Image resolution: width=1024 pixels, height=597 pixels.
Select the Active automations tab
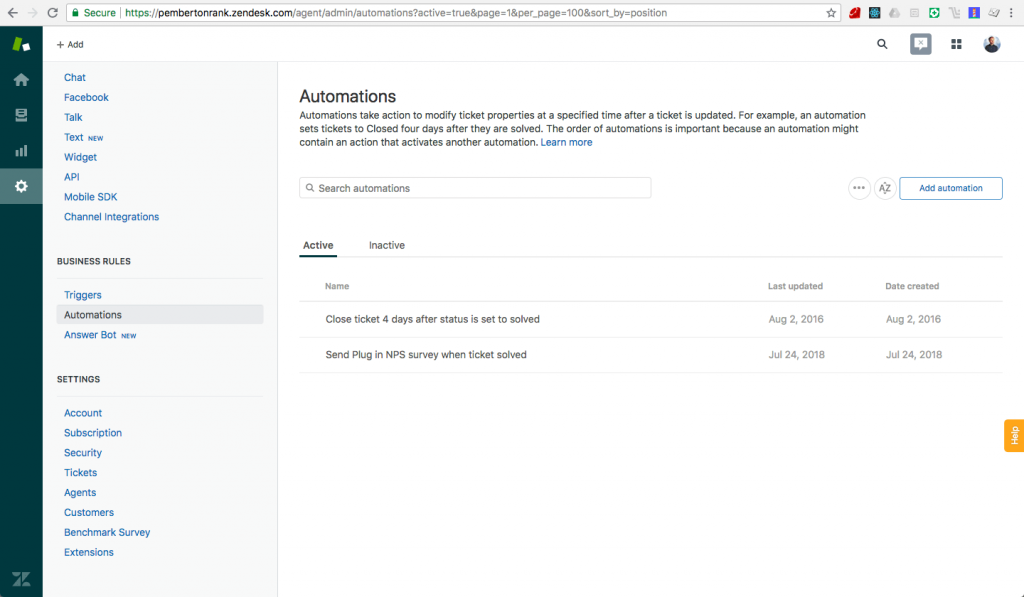pos(318,245)
